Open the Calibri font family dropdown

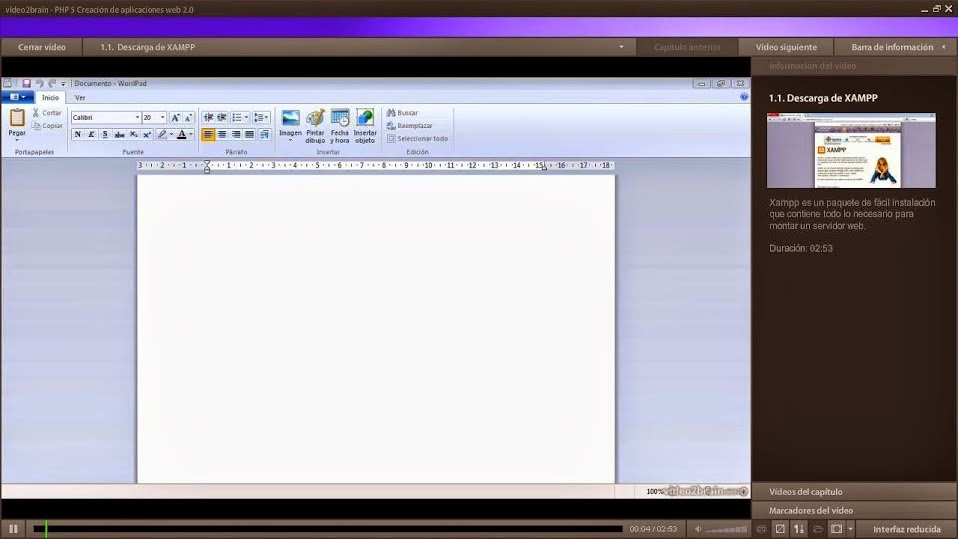[x=137, y=117]
